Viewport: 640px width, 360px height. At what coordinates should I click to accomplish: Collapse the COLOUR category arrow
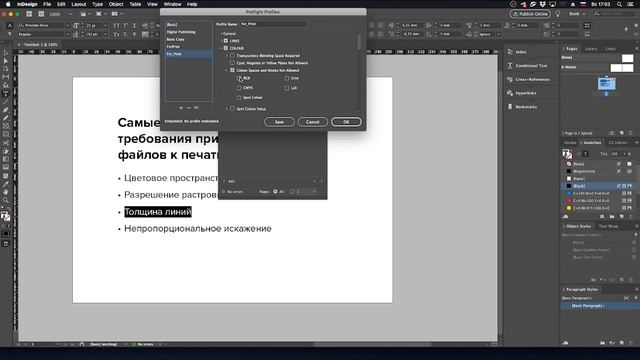222,48
